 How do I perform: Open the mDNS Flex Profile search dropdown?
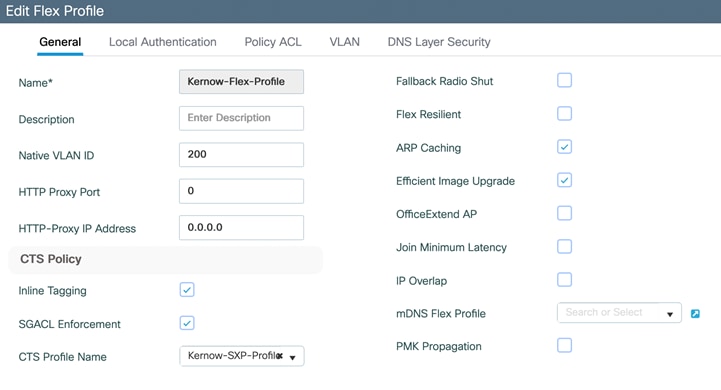click(619, 313)
